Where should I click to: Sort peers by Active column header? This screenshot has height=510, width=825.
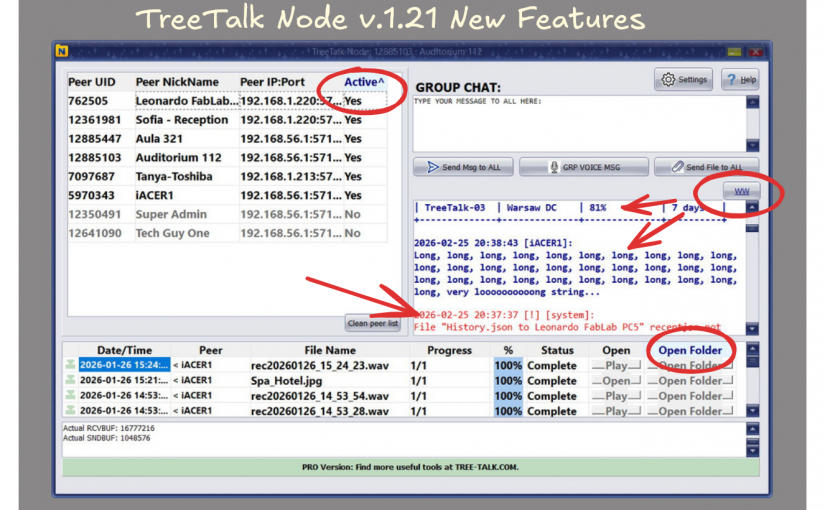(364, 82)
